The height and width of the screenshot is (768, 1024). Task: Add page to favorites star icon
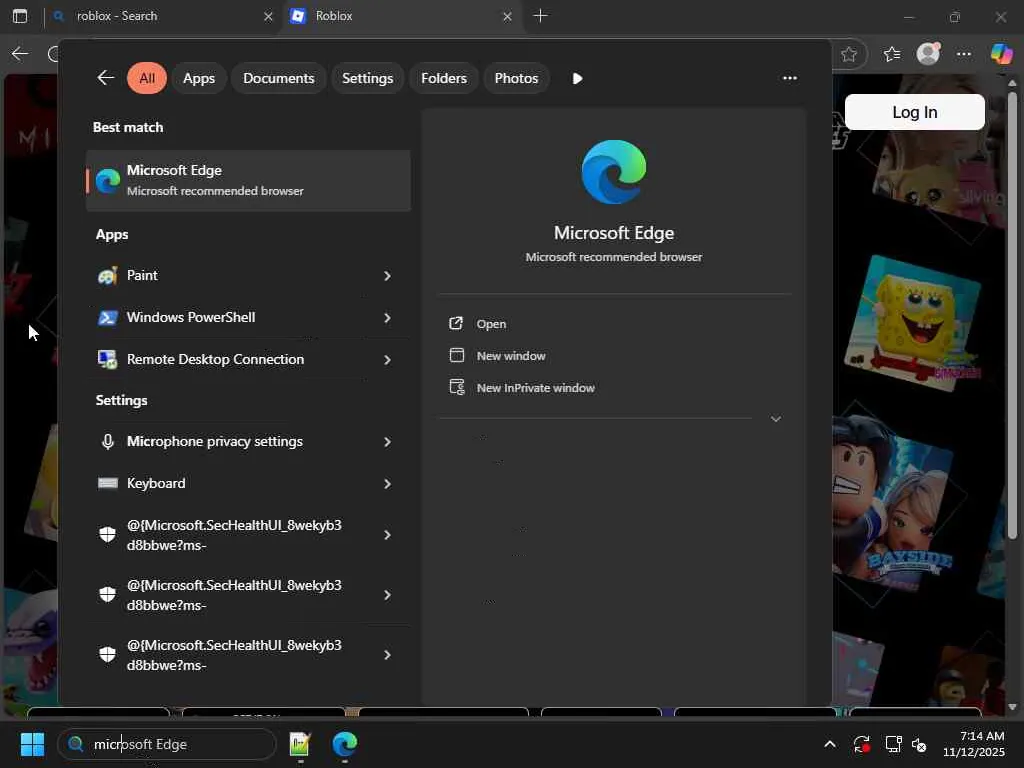[849, 54]
